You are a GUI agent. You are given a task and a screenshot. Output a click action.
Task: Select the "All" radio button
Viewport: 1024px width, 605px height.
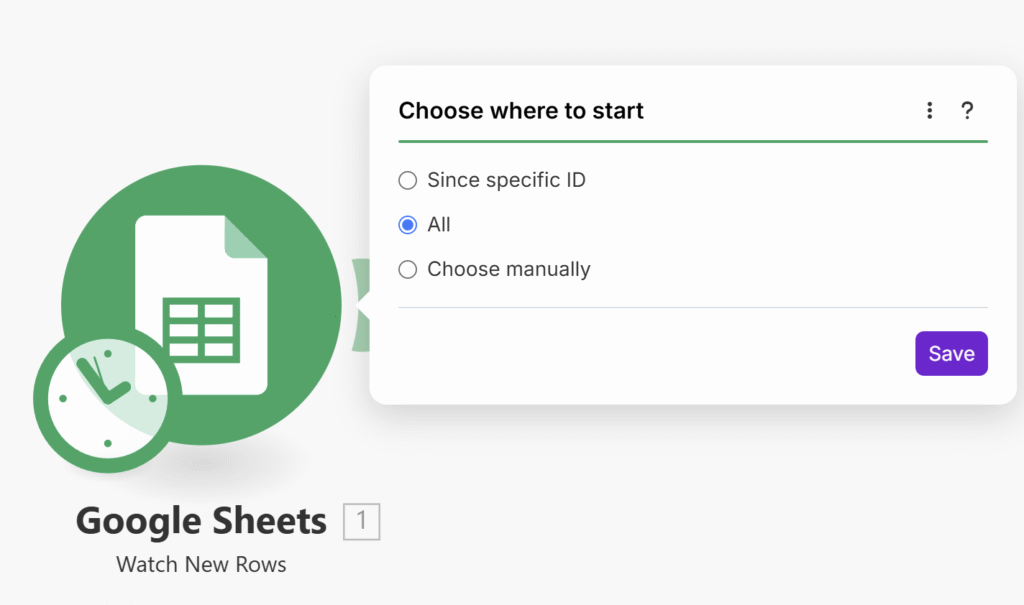tap(408, 225)
